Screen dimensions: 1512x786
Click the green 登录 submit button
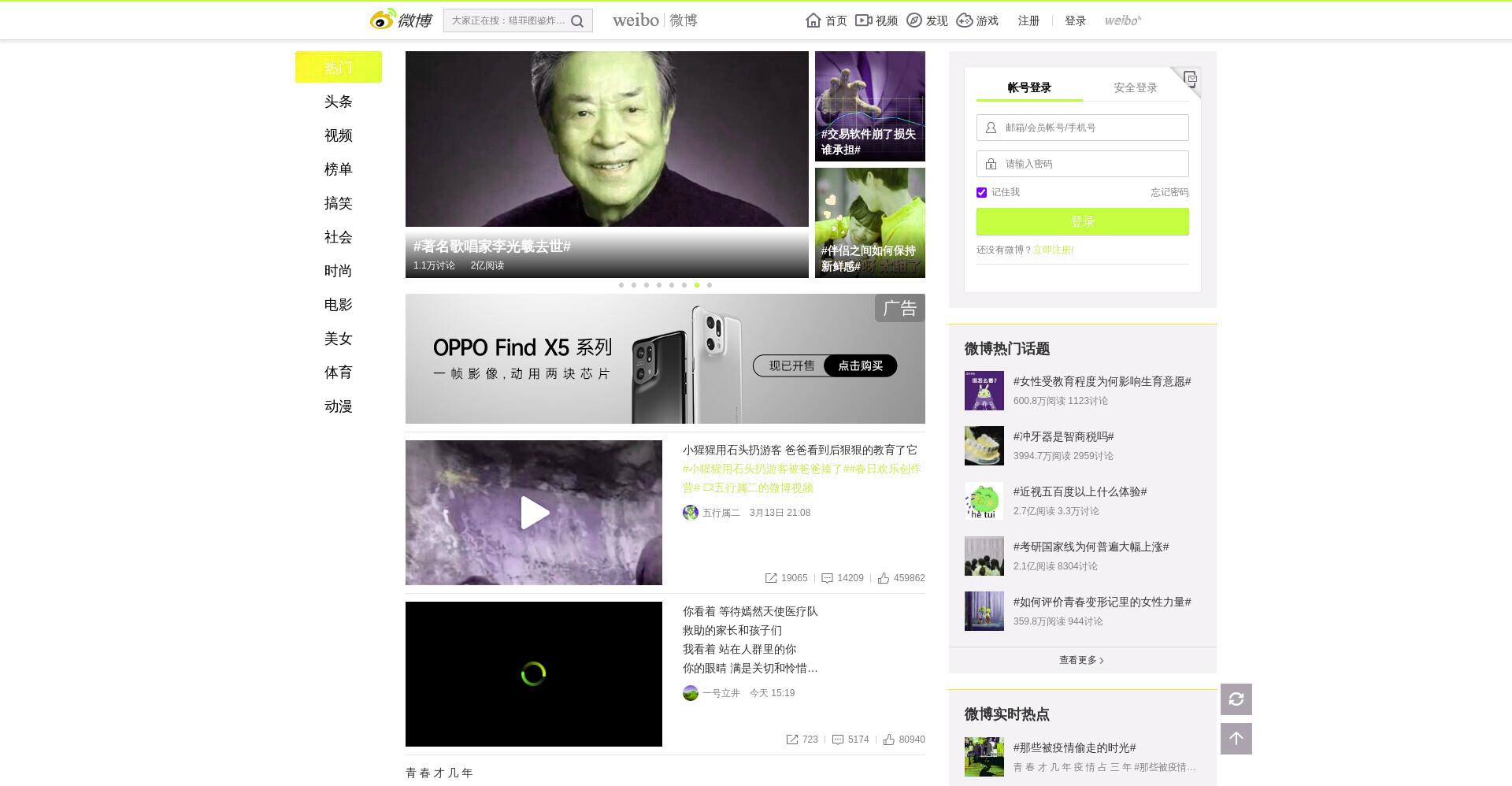tap(1083, 222)
